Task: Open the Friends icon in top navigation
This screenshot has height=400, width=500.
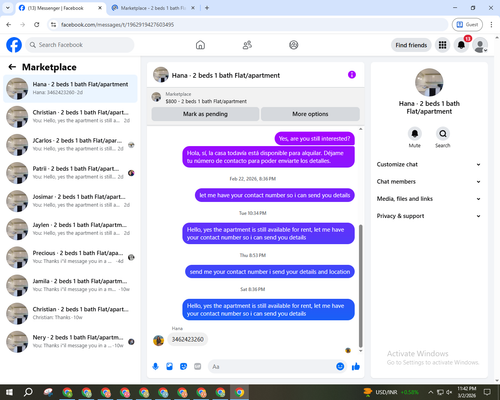Action: click(x=247, y=45)
